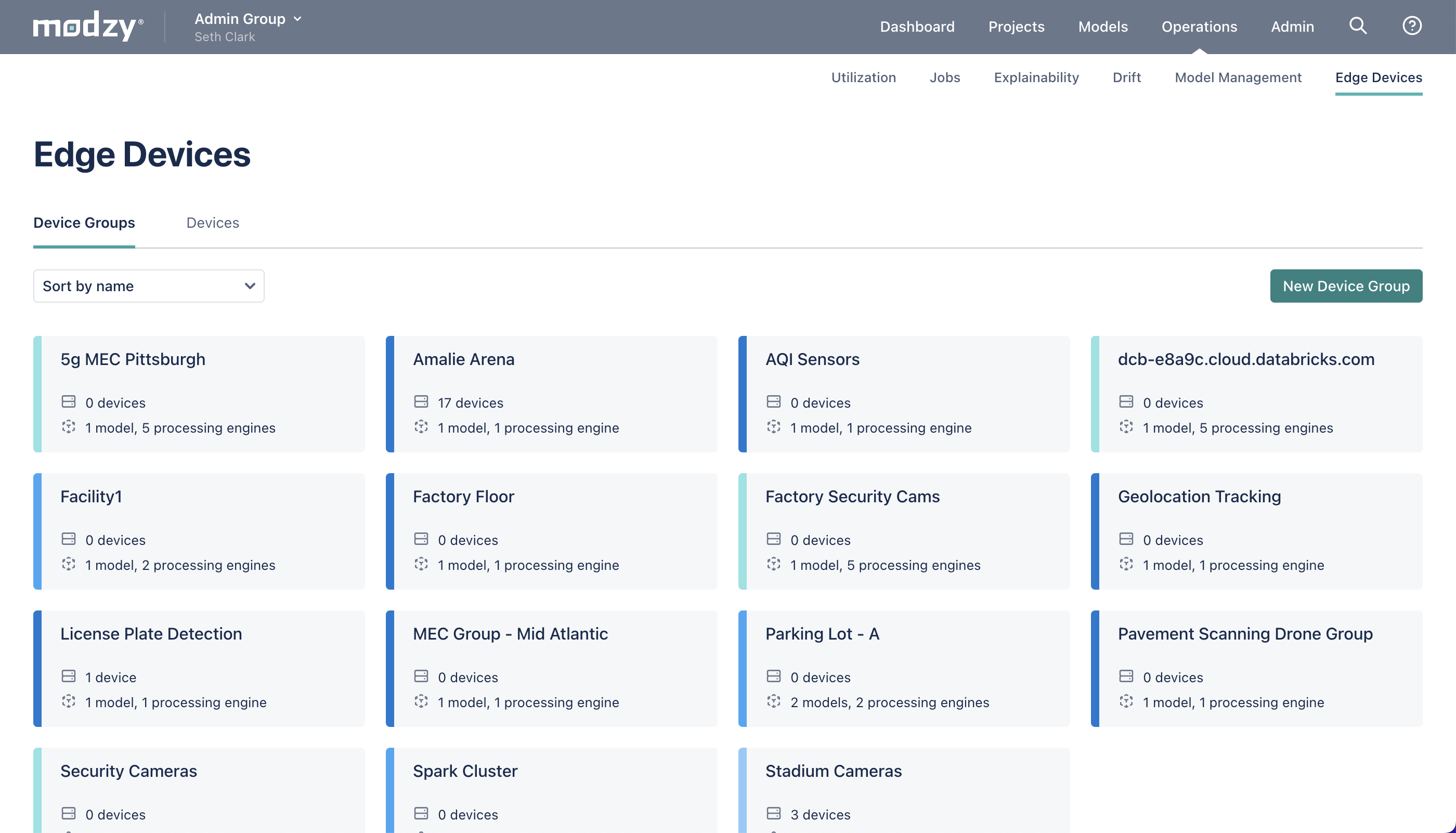The width and height of the screenshot is (1456, 833).
Task: Click model icon on AQI Sensors card
Action: coord(773,427)
